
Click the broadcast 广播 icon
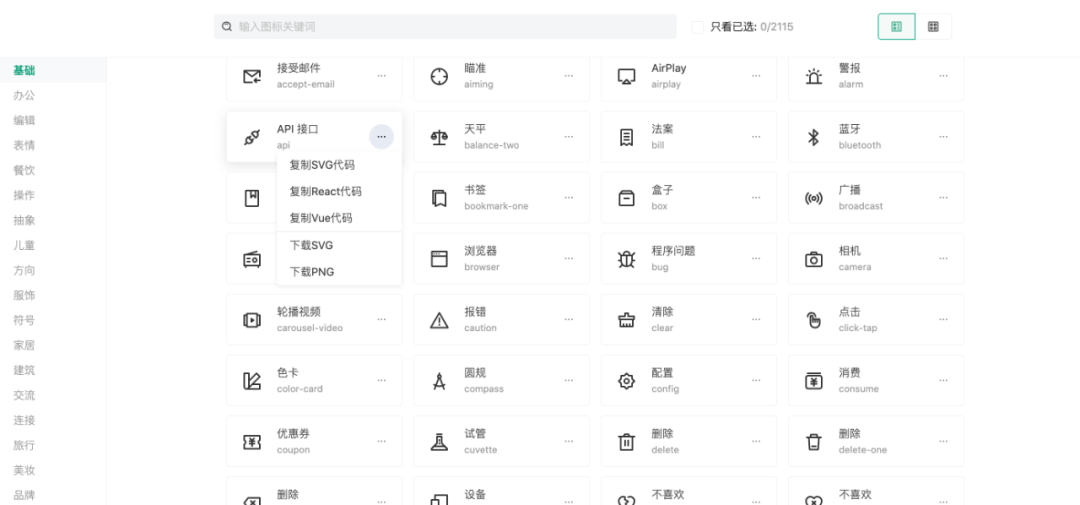pyautogui.click(x=814, y=198)
